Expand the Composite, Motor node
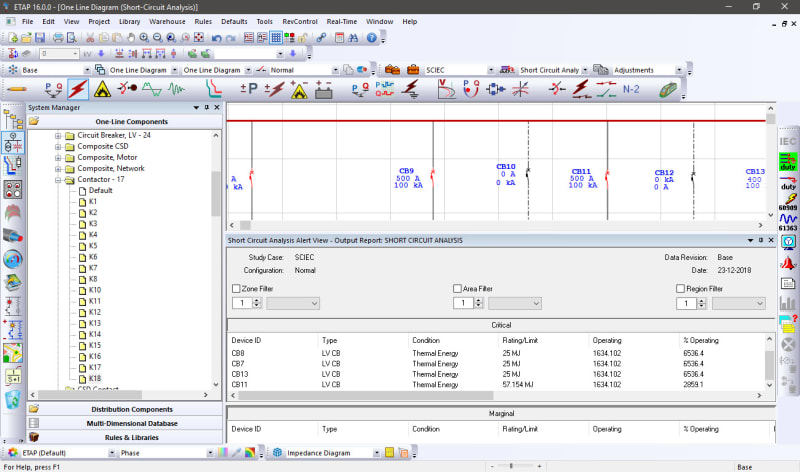Viewport: 800px width, 472px height. click(58, 158)
